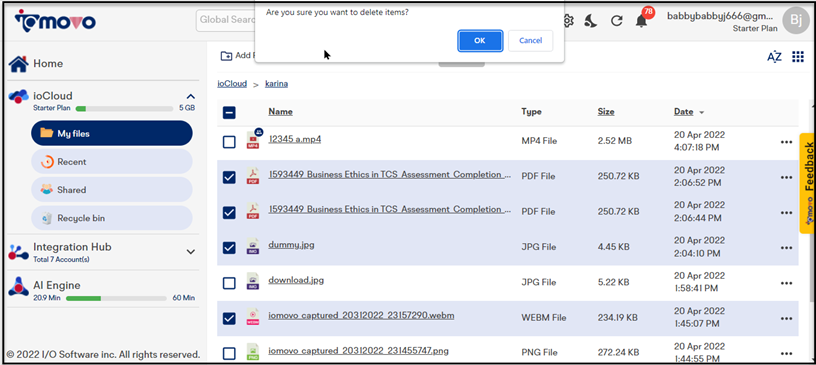
Task: Toggle the select-all header checkbox
Action: pos(229,112)
